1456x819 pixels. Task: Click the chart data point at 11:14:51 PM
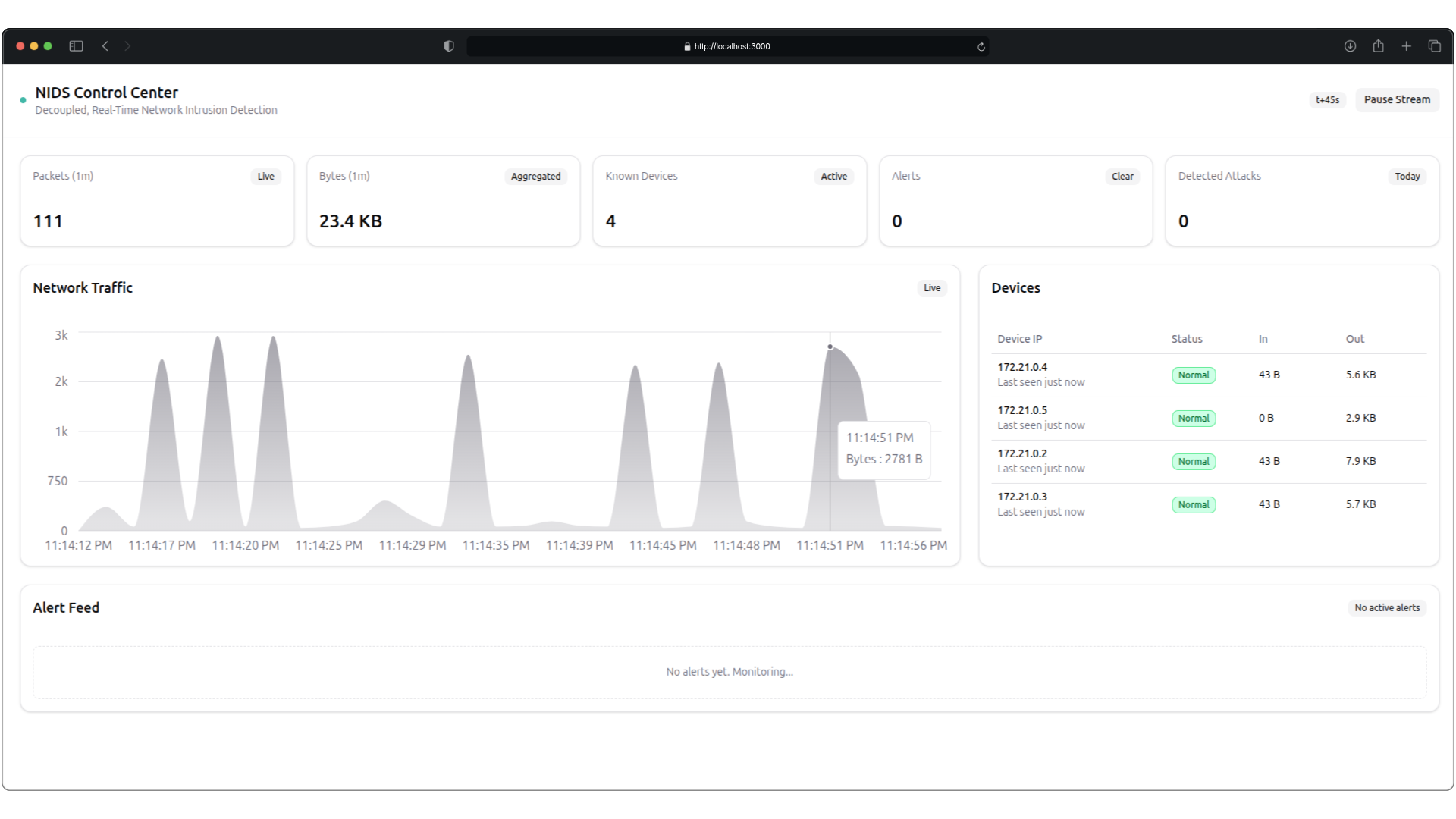point(830,347)
